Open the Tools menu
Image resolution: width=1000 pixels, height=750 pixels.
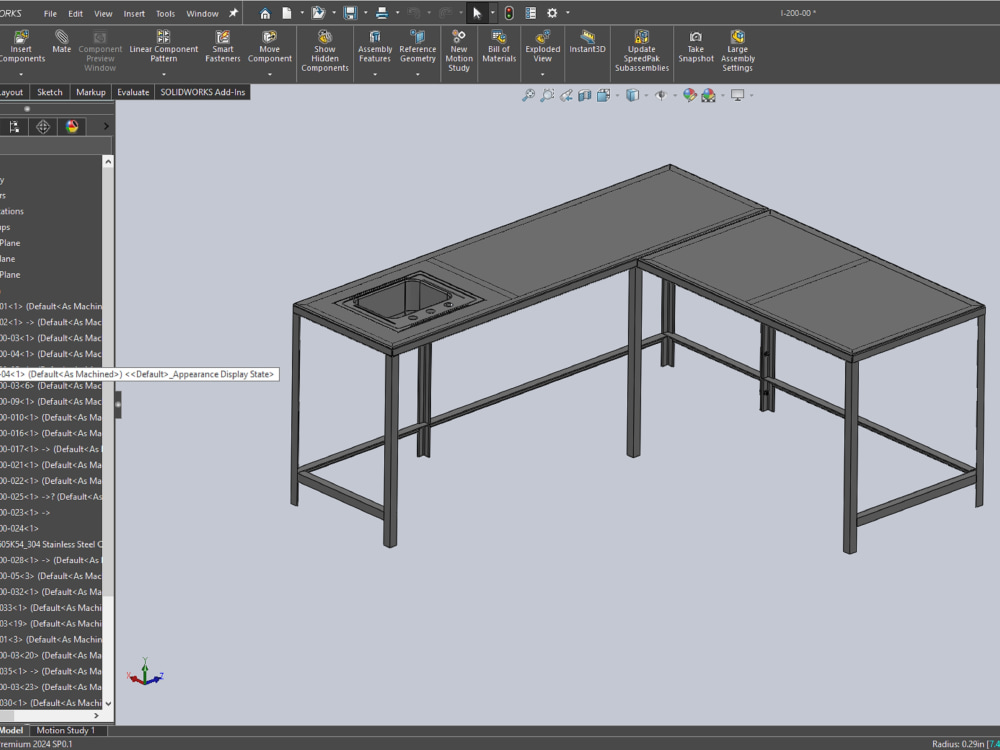point(165,13)
